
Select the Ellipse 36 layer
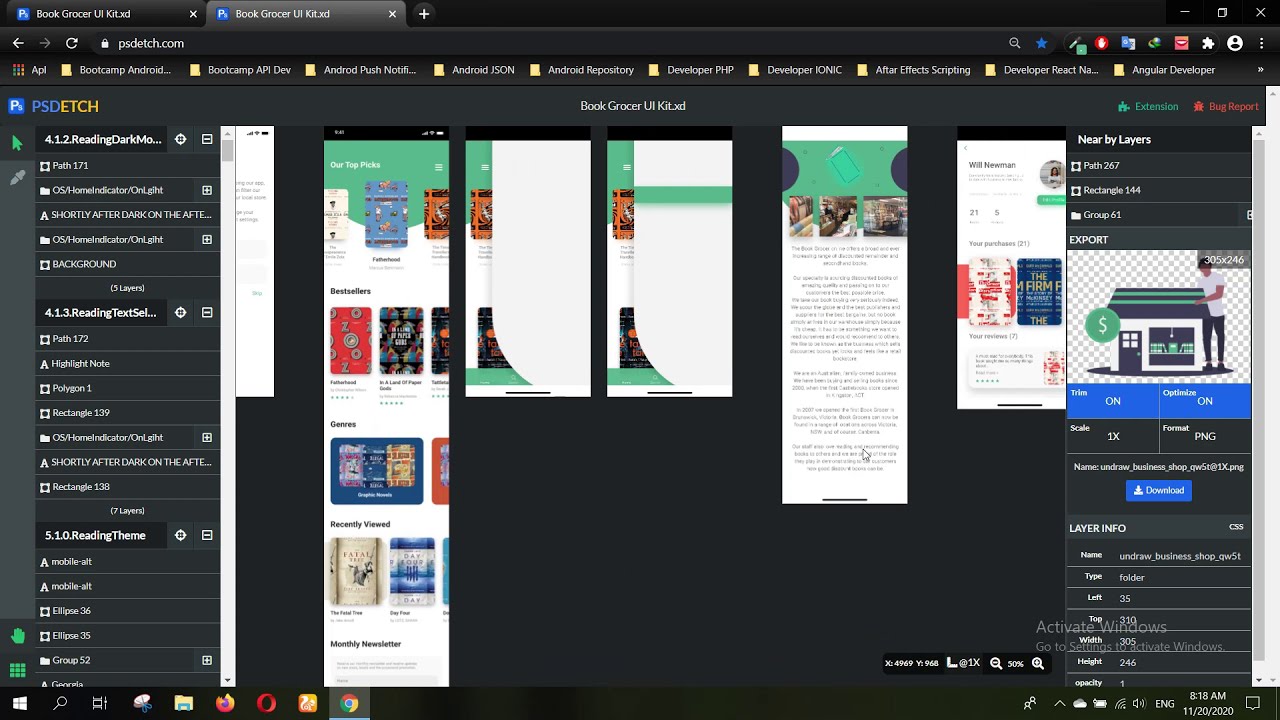coord(126,610)
